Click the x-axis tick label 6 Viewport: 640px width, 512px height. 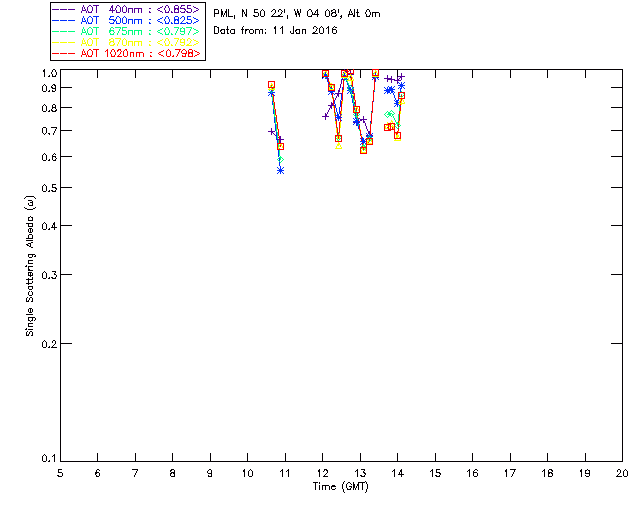click(x=98, y=473)
